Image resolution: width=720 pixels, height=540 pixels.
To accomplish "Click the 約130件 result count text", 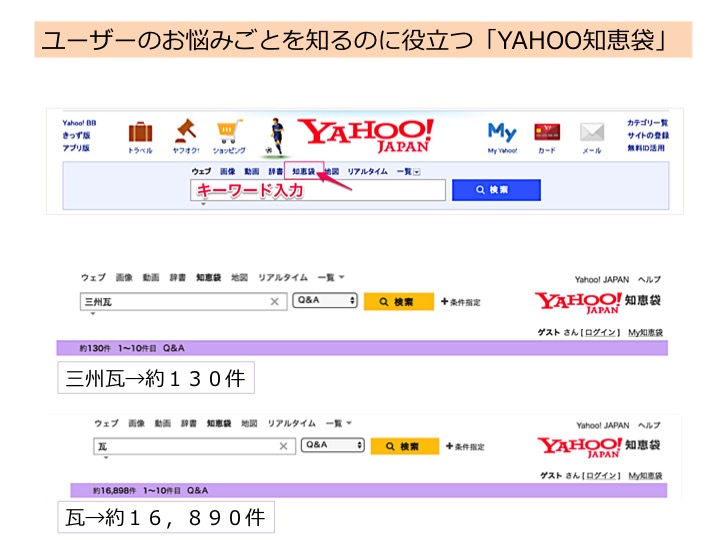I will 95,349.
